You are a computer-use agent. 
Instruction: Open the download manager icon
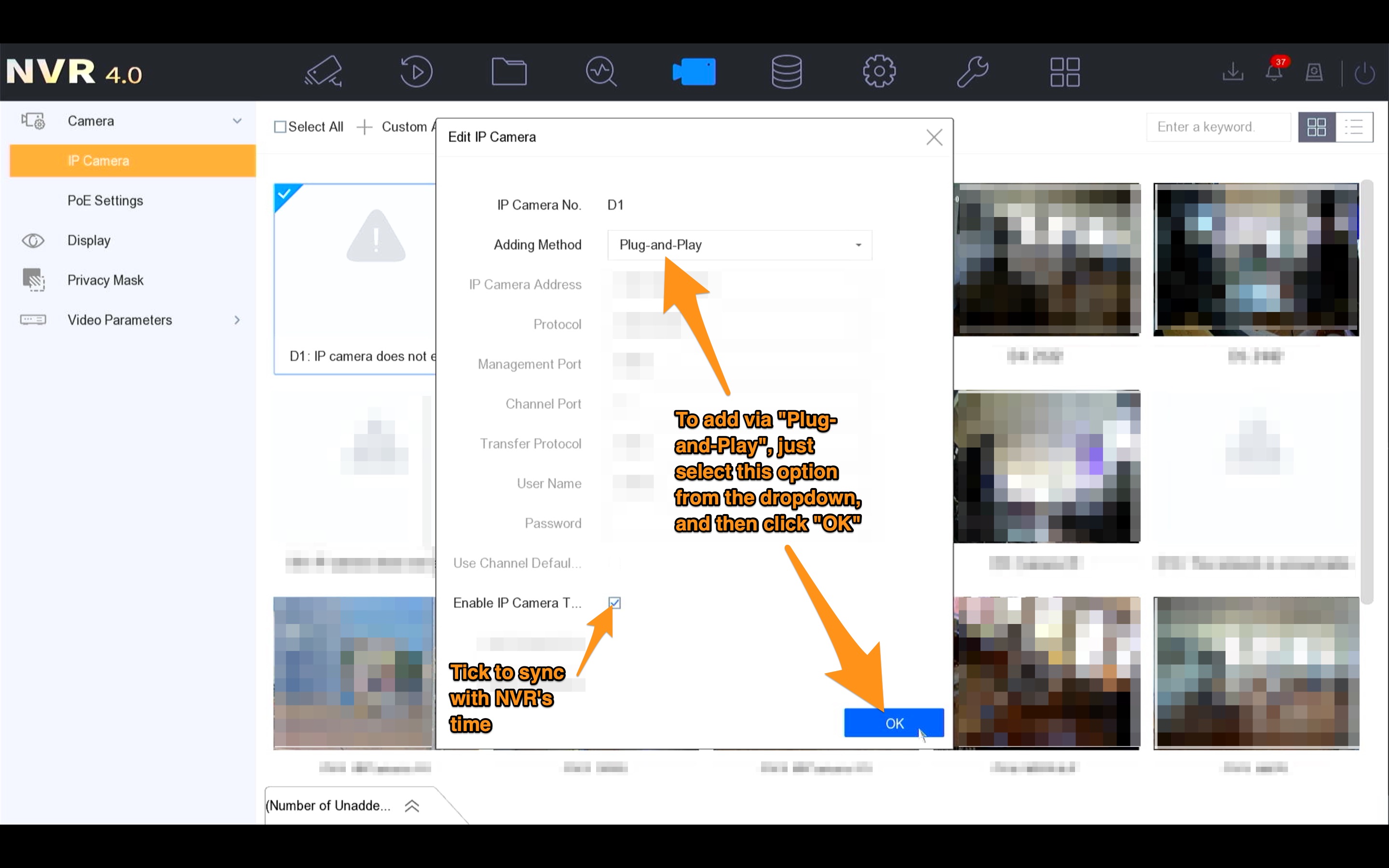point(1232,71)
